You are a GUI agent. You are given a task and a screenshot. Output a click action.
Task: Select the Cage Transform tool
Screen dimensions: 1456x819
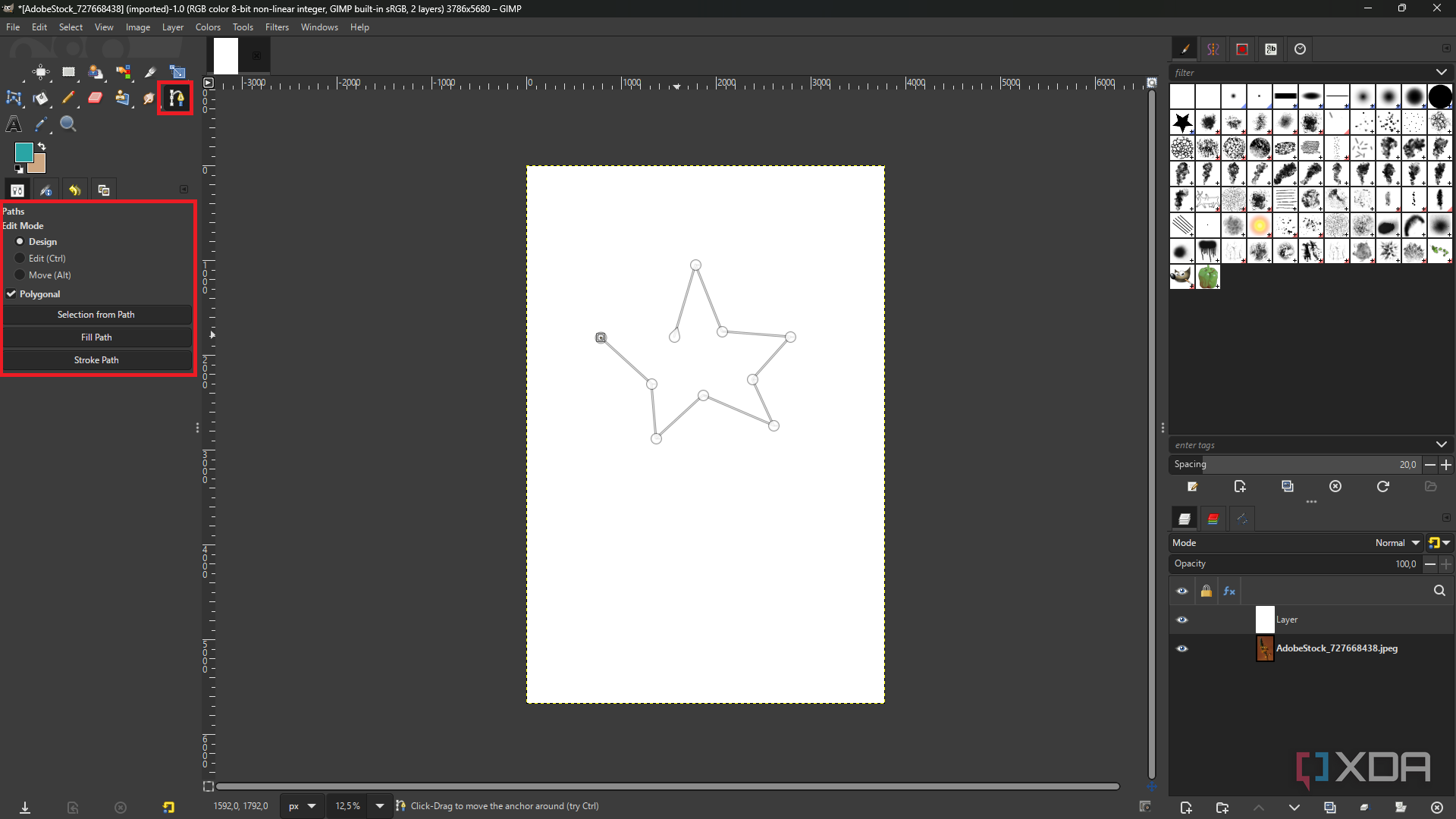(x=14, y=98)
